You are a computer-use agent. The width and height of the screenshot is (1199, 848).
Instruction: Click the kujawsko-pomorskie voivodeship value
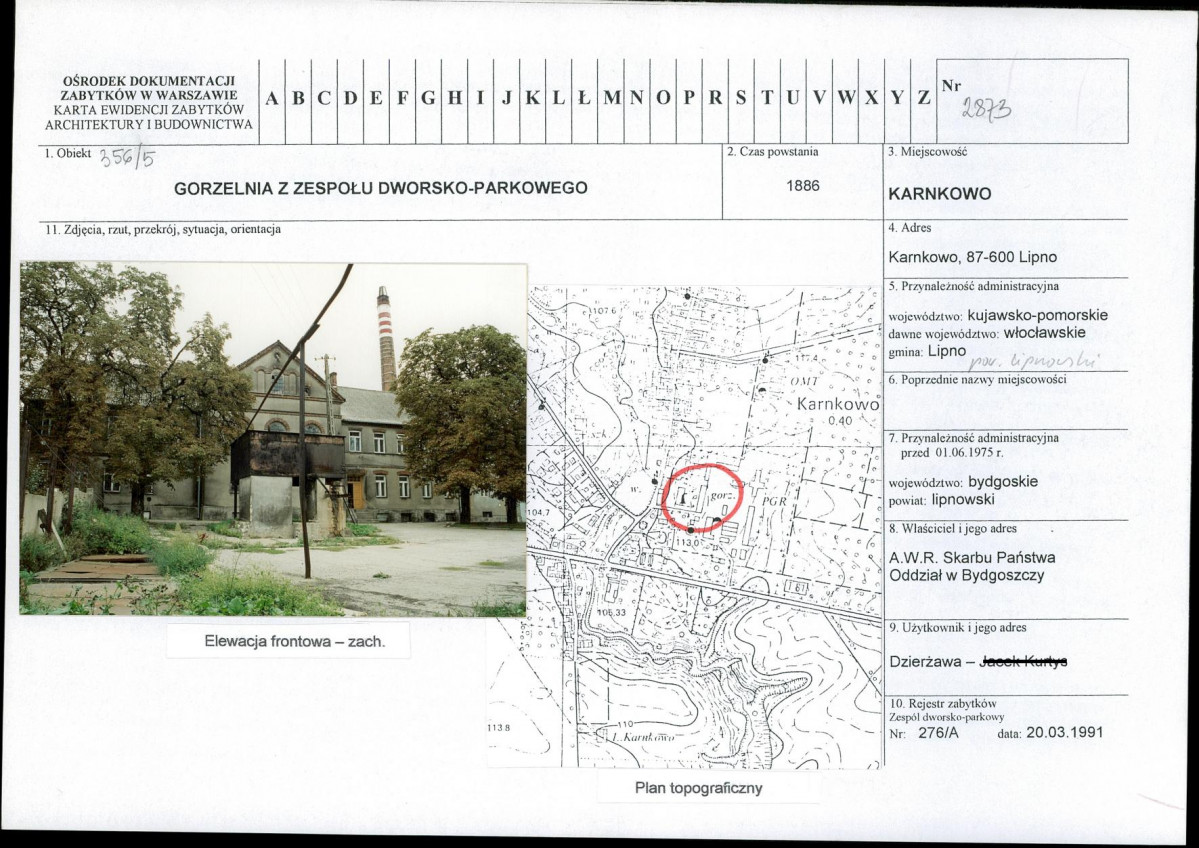tap(1037, 315)
